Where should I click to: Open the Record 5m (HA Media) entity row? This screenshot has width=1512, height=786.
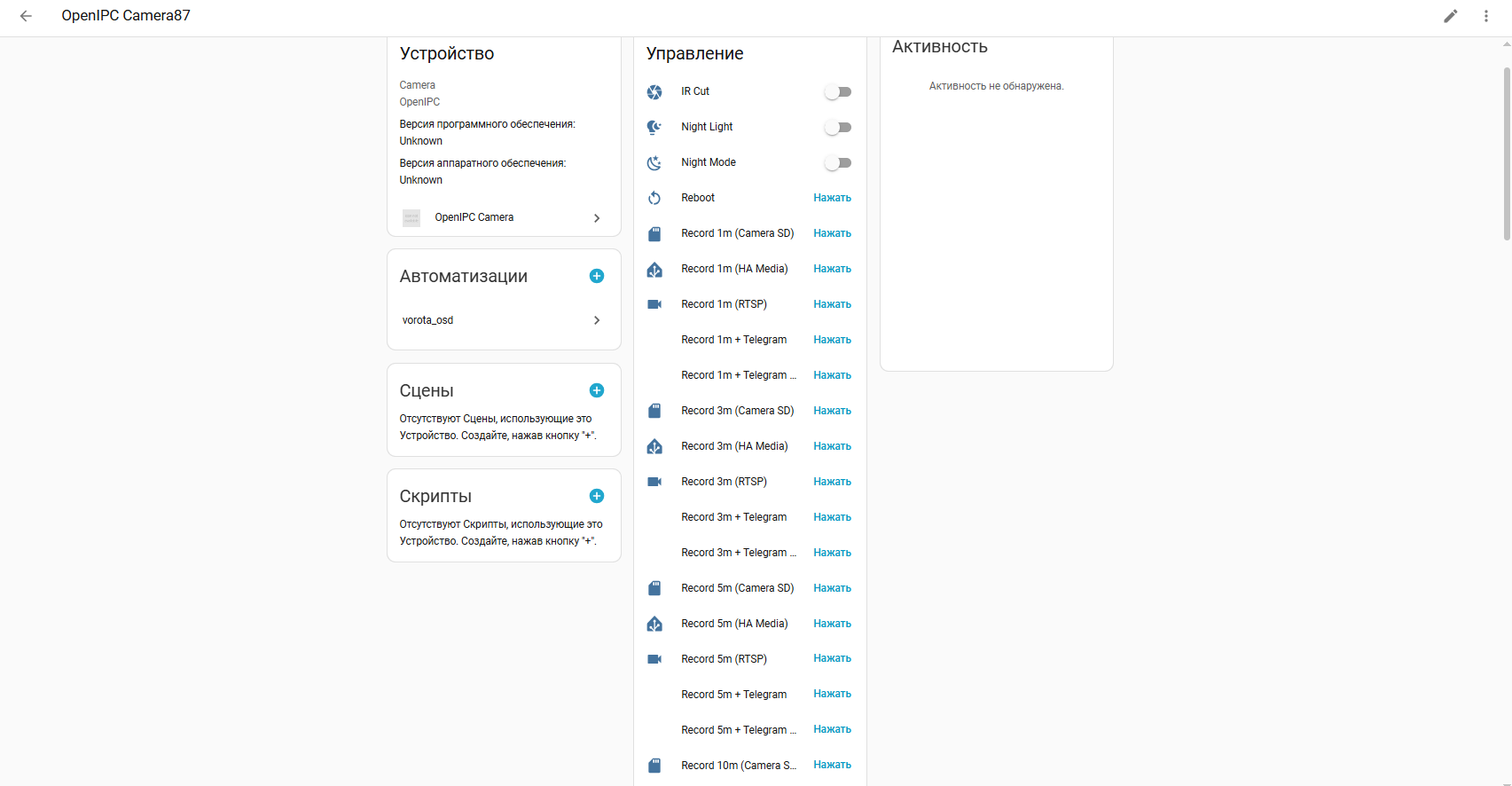click(x=734, y=624)
